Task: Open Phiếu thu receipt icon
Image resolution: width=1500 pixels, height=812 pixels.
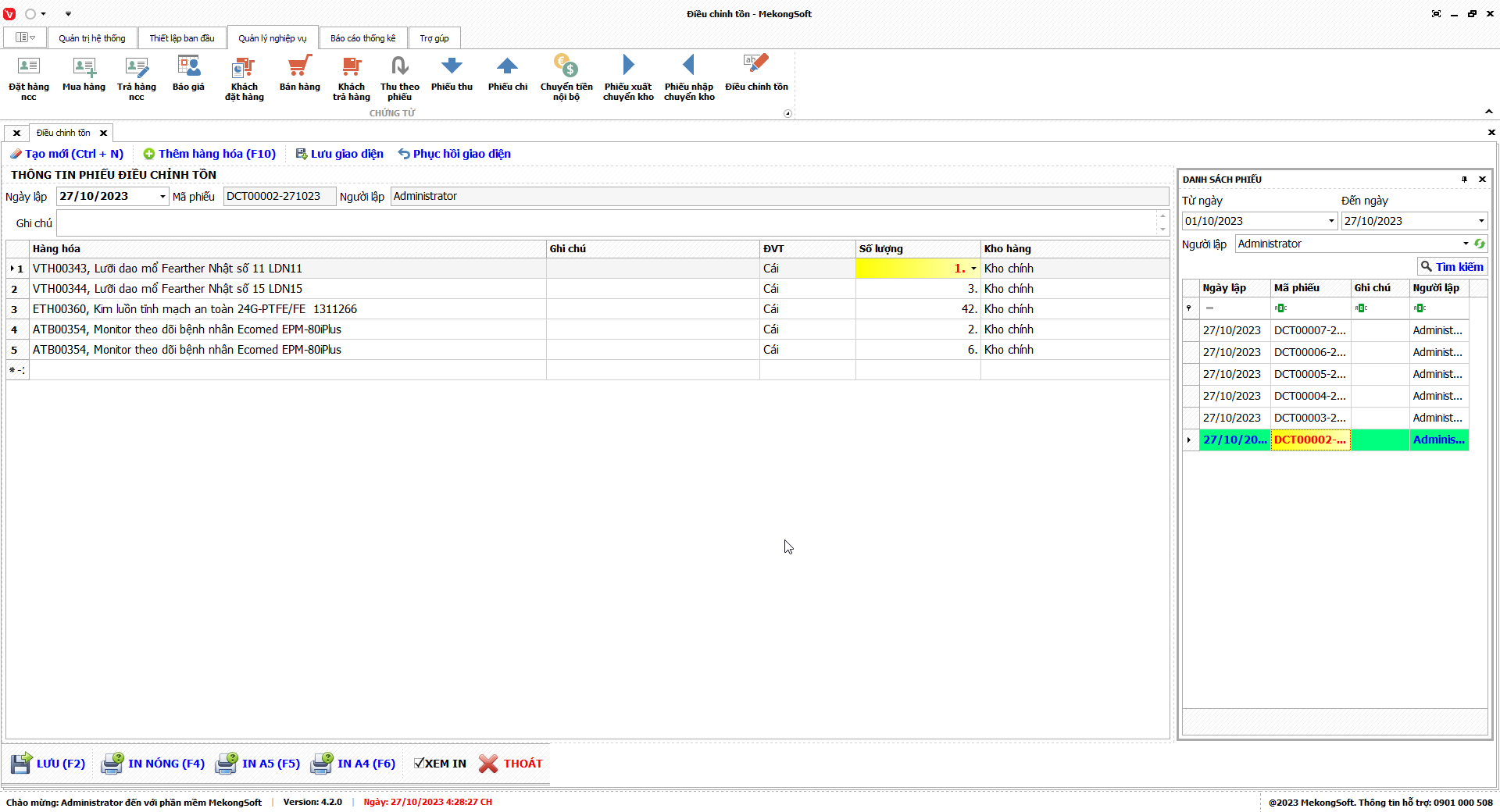Action: click(452, 75)
